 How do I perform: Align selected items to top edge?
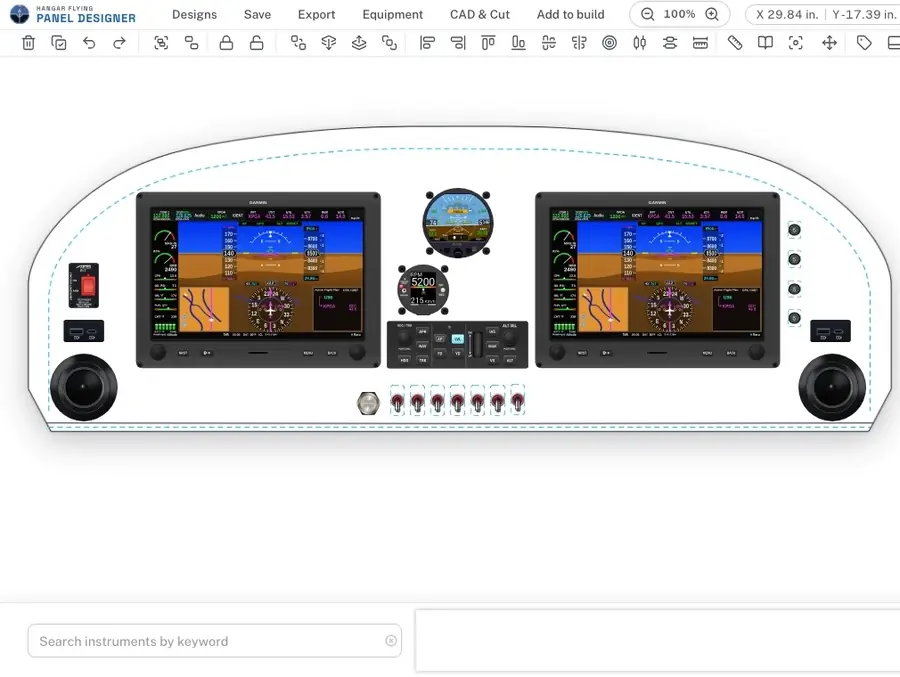click(488, 43)
